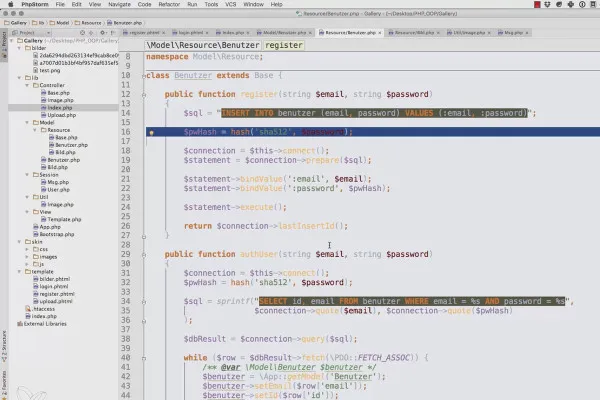This screenshot has width=600, height=400.
Task: Collapse the Controller folder
Action: pyautogui.click(x=27, y=85)
